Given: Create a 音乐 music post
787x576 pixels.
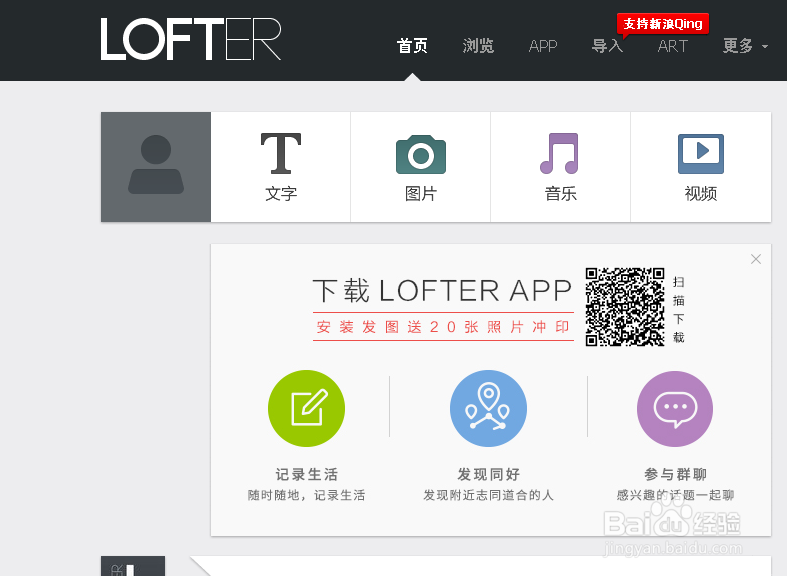Looking at the screenshot, I should tap(560, 167).
